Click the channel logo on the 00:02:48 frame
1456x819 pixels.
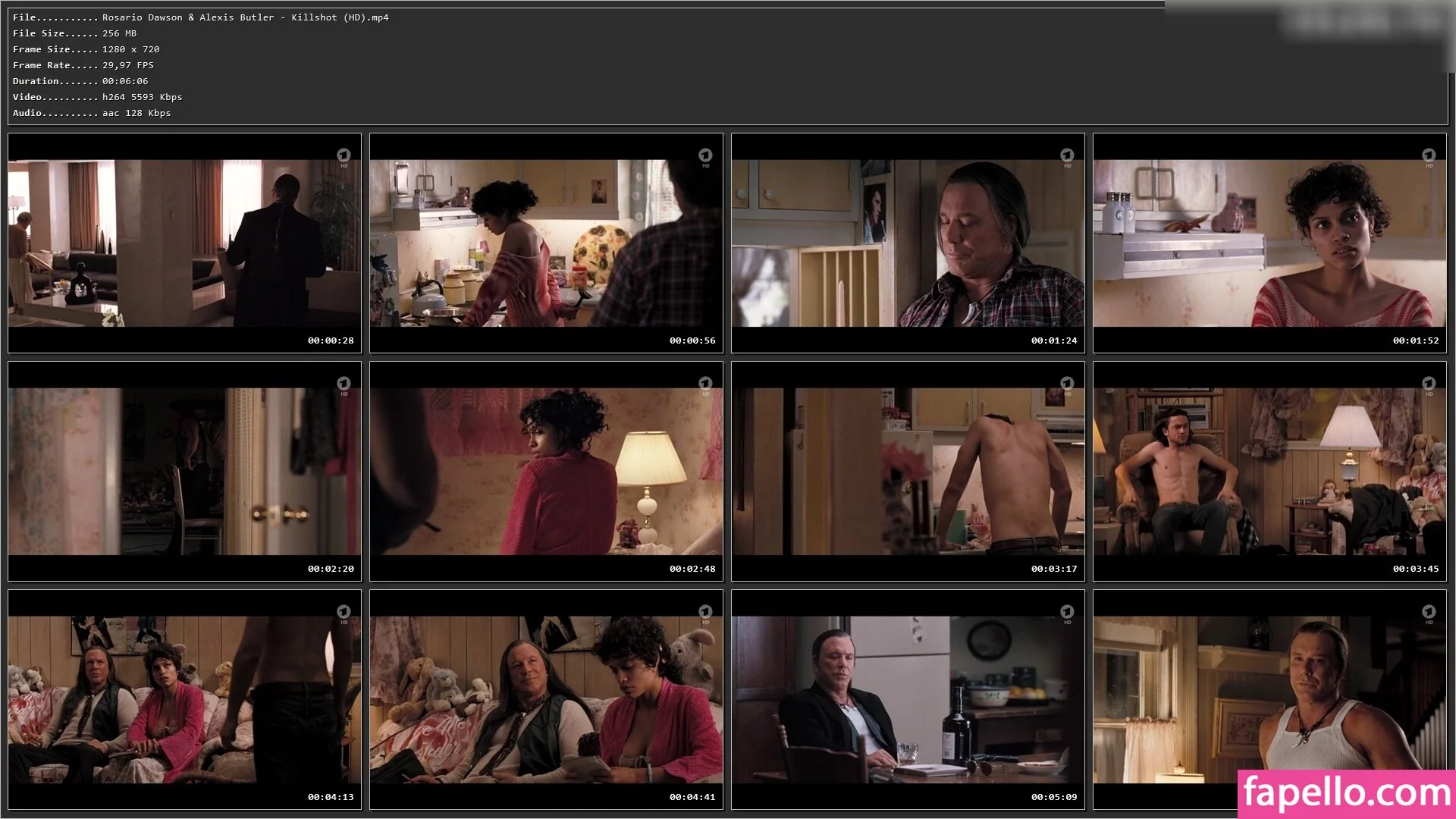tap(705, 384)
